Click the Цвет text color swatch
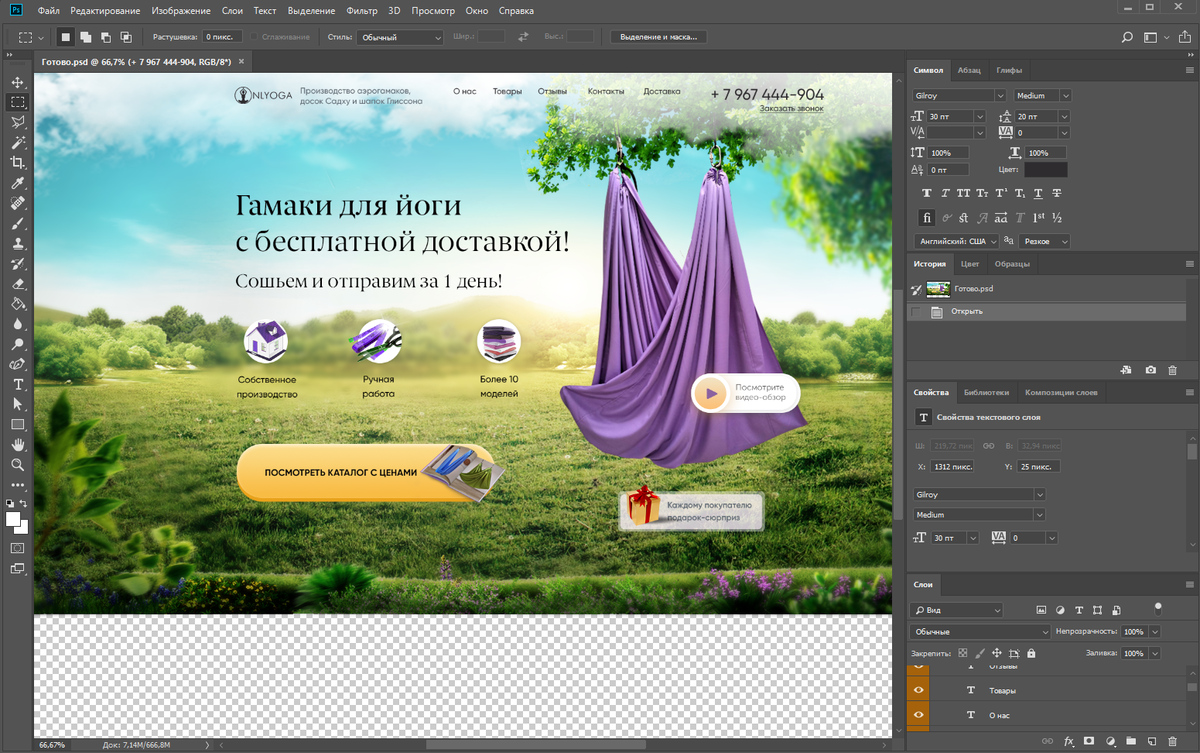Screen dimensions: 1200x753 point(1045,170)
